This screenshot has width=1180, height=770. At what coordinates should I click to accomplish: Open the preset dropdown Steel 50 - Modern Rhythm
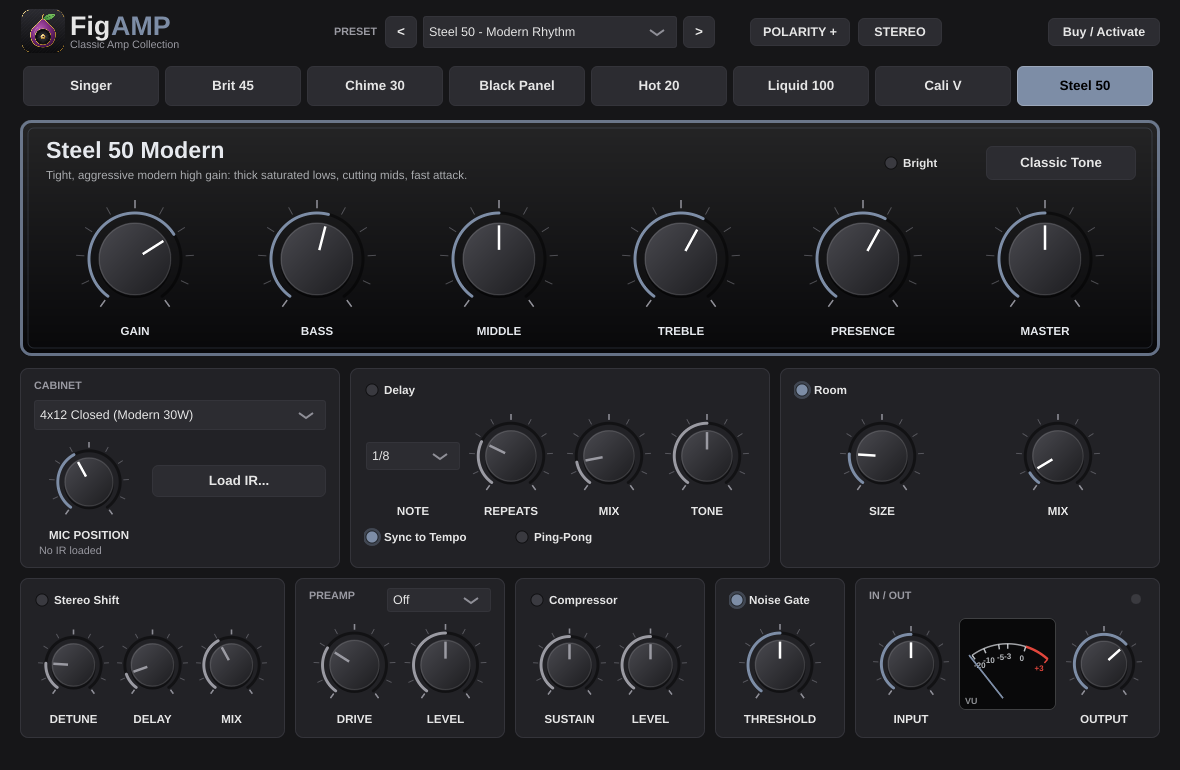(x=549, y=32)
